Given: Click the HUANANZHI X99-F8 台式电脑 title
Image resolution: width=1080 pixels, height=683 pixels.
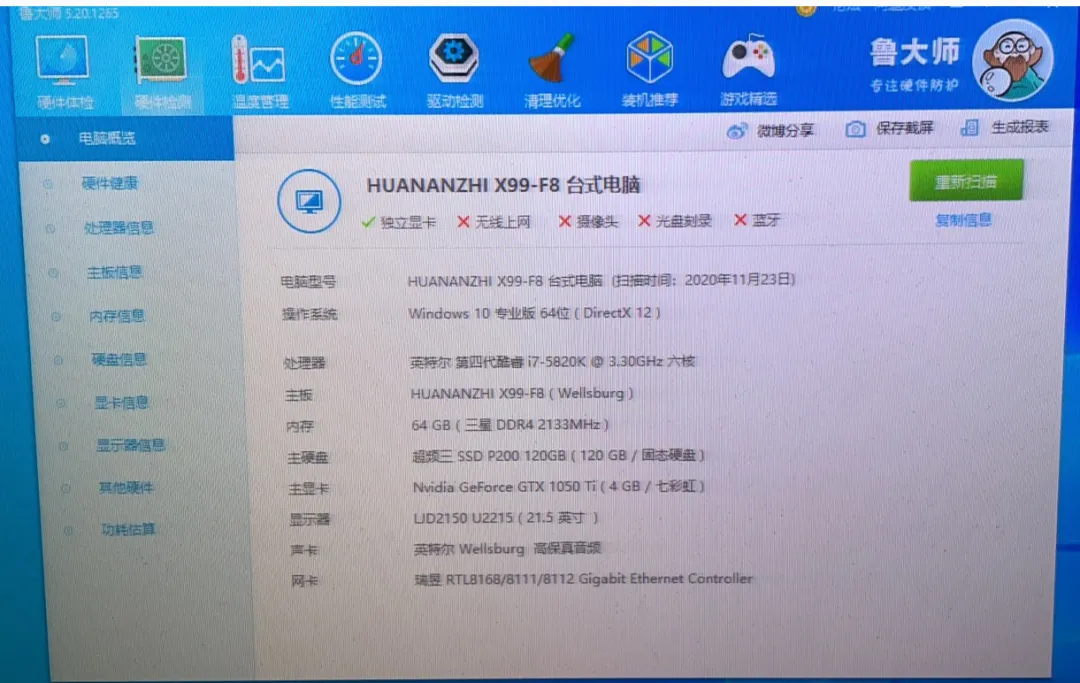Looking at the screenshot, I should (503, 185).
